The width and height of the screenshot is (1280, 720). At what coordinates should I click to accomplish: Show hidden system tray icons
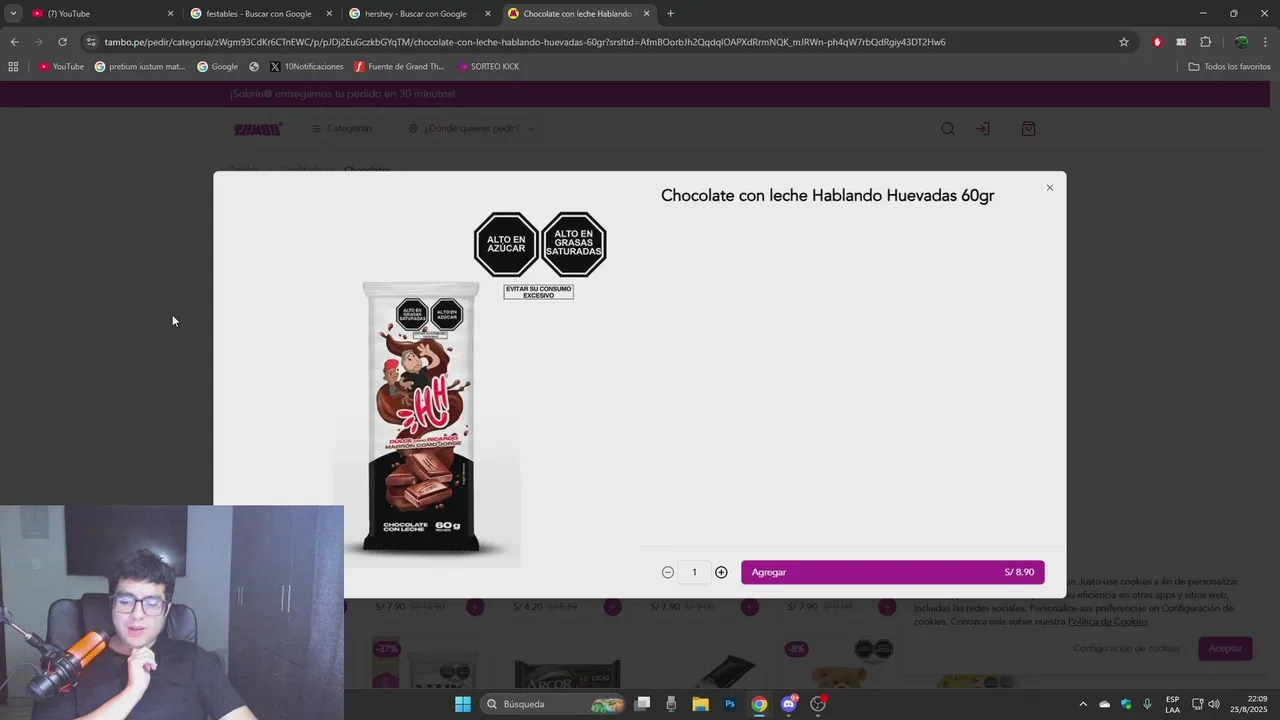click(1083, 704)
